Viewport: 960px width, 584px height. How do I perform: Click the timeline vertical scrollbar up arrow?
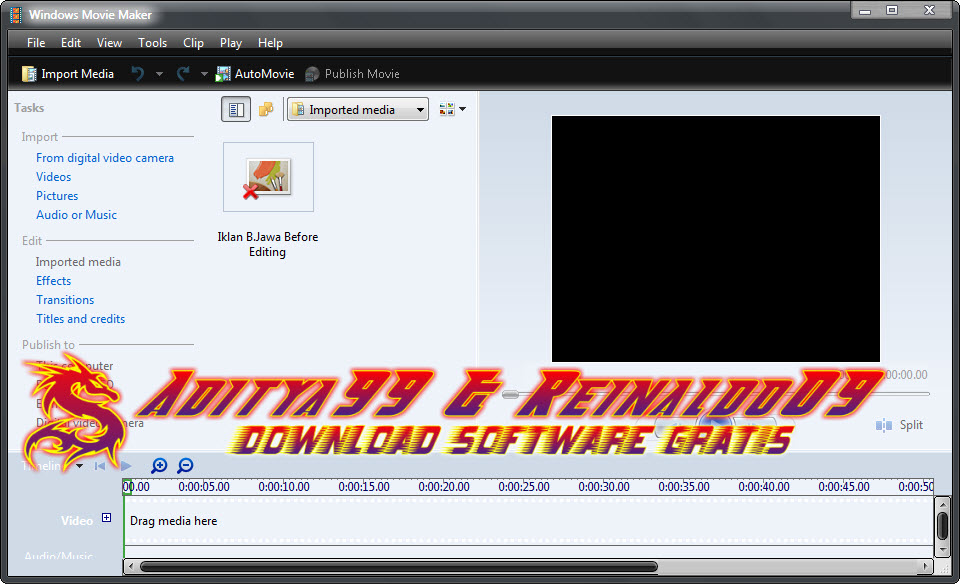pyautogui.click(x=943, y=504)
